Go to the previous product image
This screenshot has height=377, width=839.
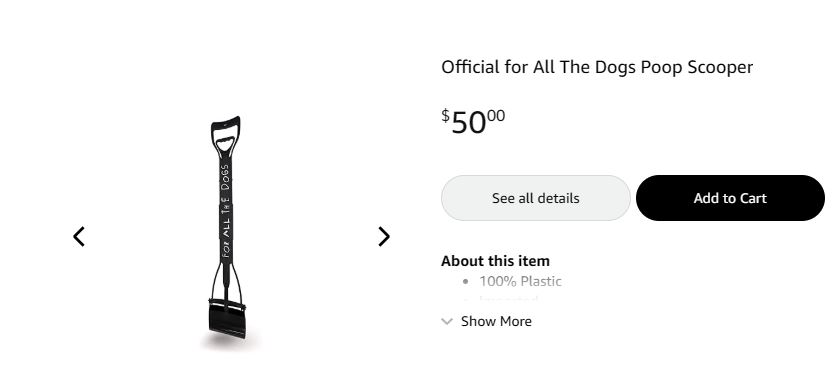(x=79, y=236)
